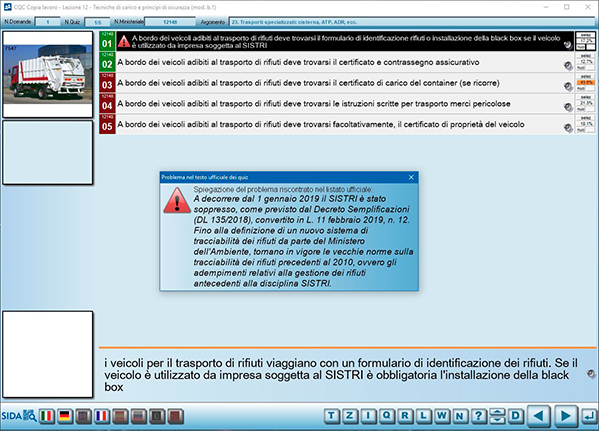
Task: Open SIDA search magnifier logo
Action: tap(19, 416)
